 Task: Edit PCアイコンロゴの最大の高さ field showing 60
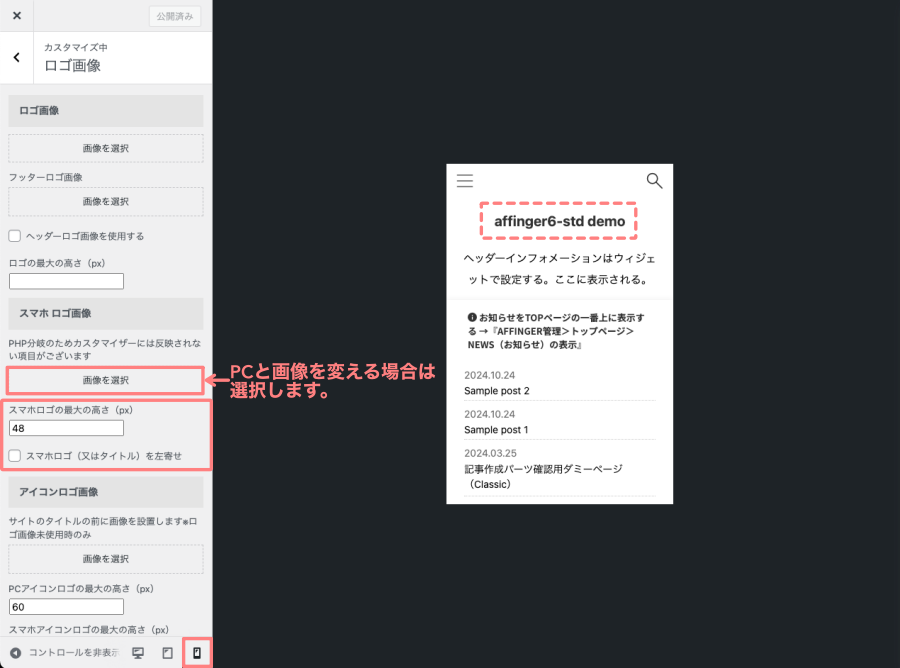pos(66,607)
